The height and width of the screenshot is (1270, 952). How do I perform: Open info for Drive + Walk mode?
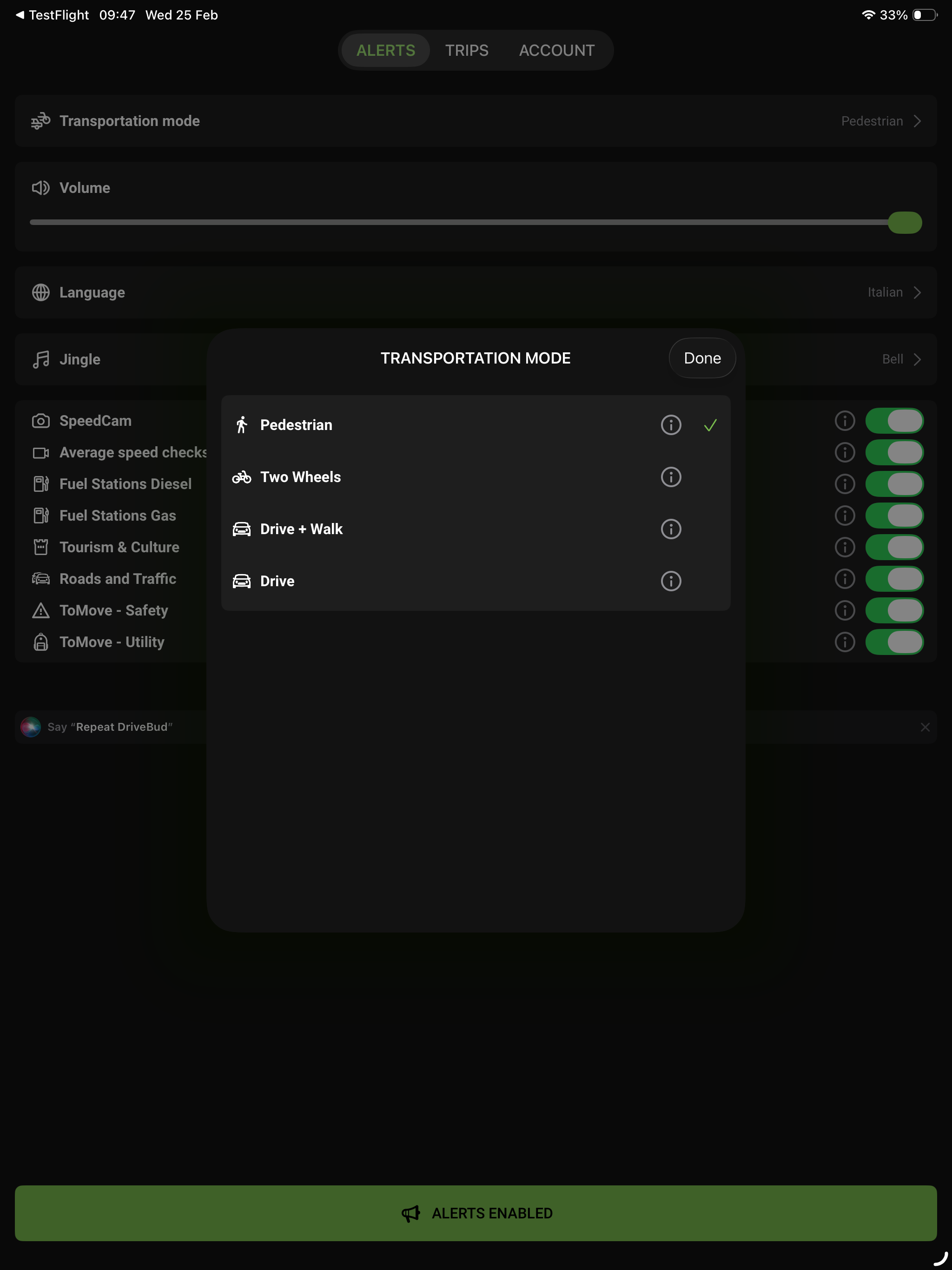tap(671, 529)
